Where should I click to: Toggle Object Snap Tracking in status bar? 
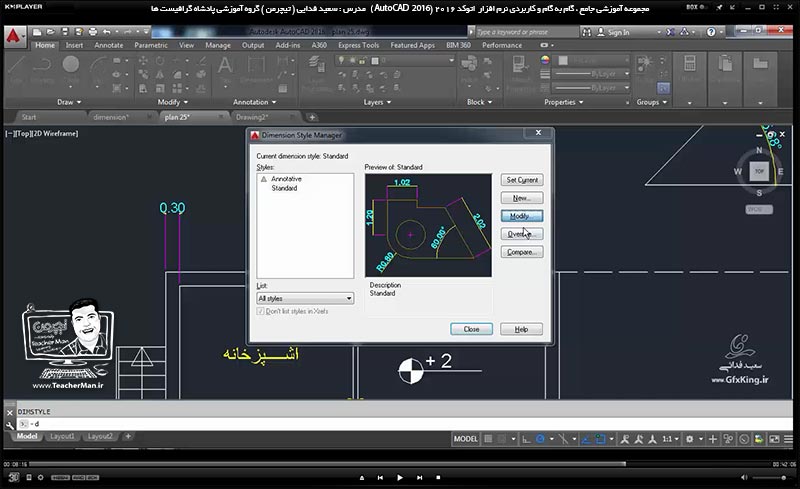tap(587, 439)
